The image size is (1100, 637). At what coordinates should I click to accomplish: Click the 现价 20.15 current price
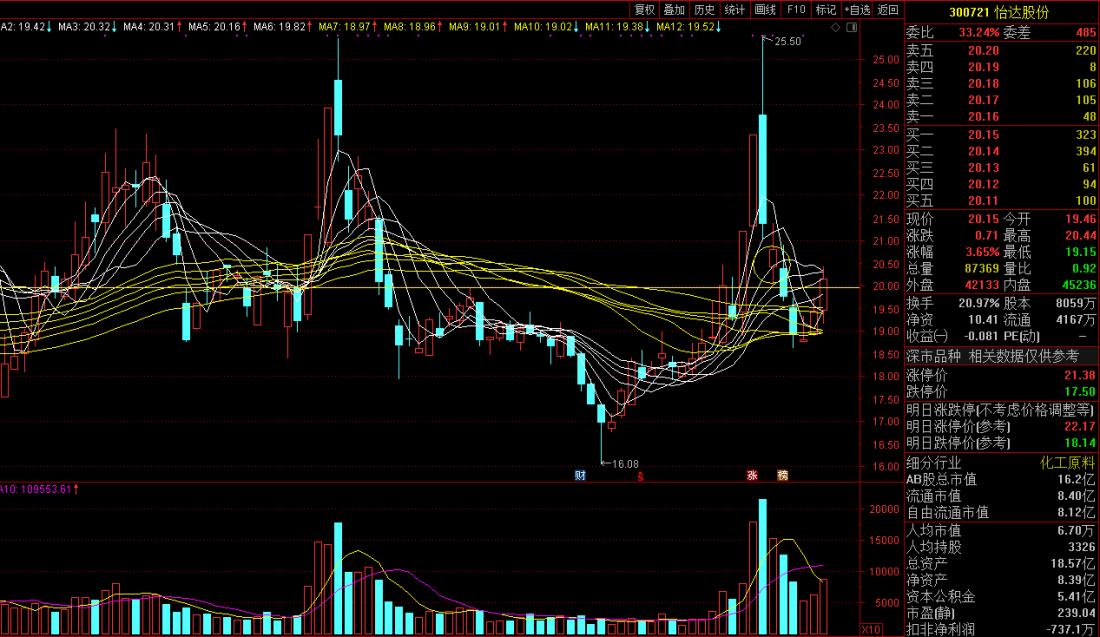coord(984,219)
